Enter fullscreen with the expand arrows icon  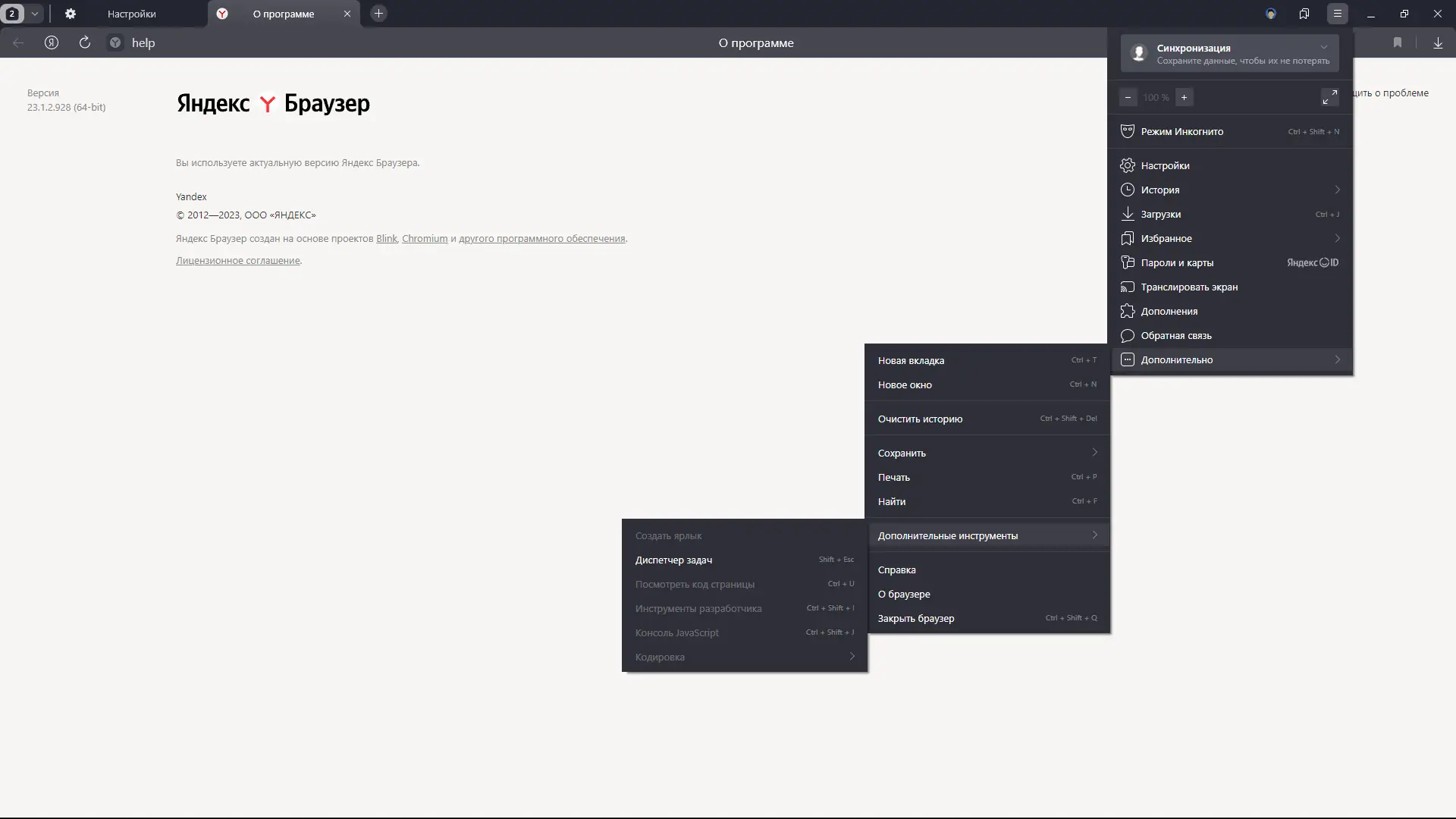tap(1329, 97)
